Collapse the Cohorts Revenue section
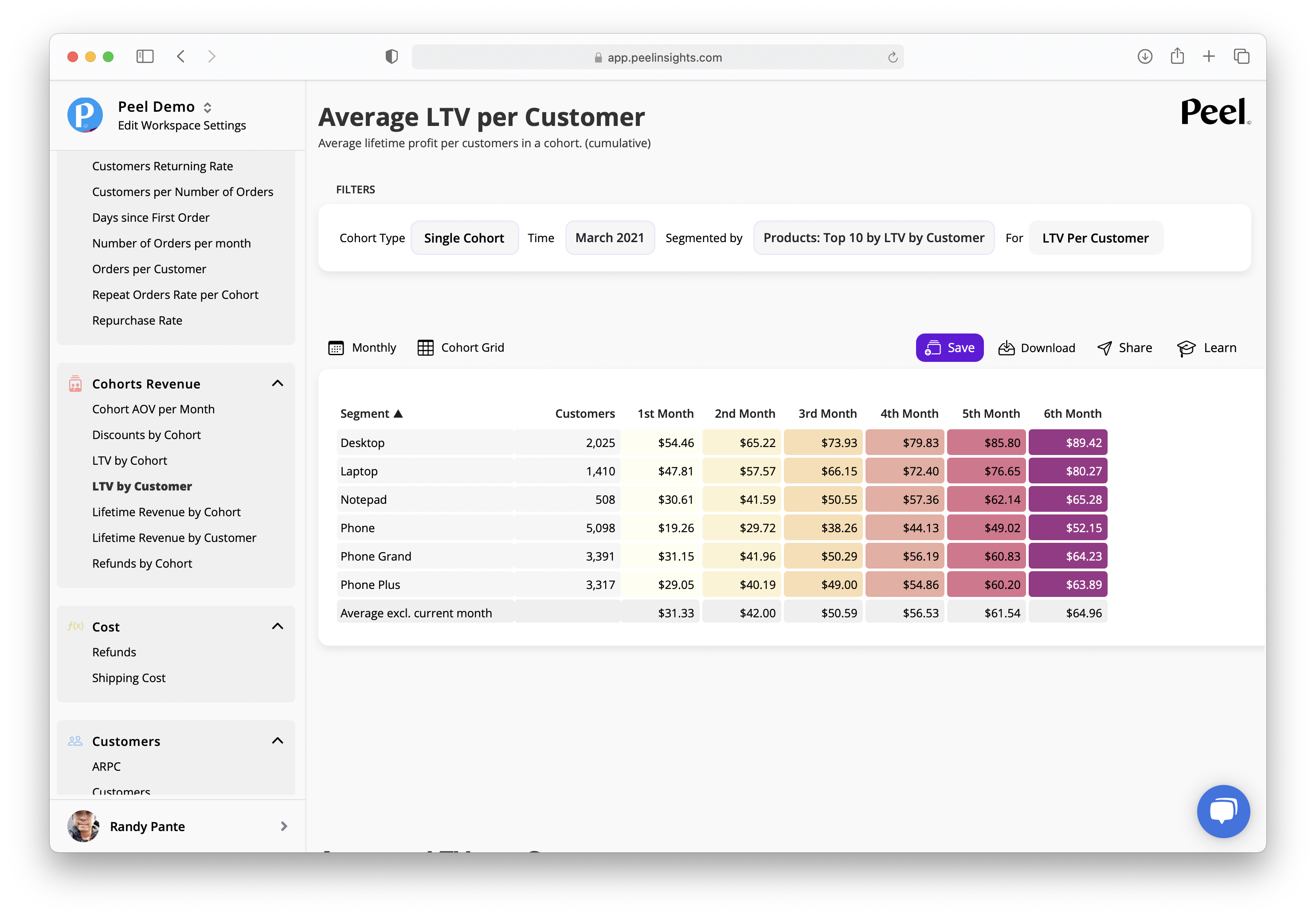1316x918 pixels. 278,384
